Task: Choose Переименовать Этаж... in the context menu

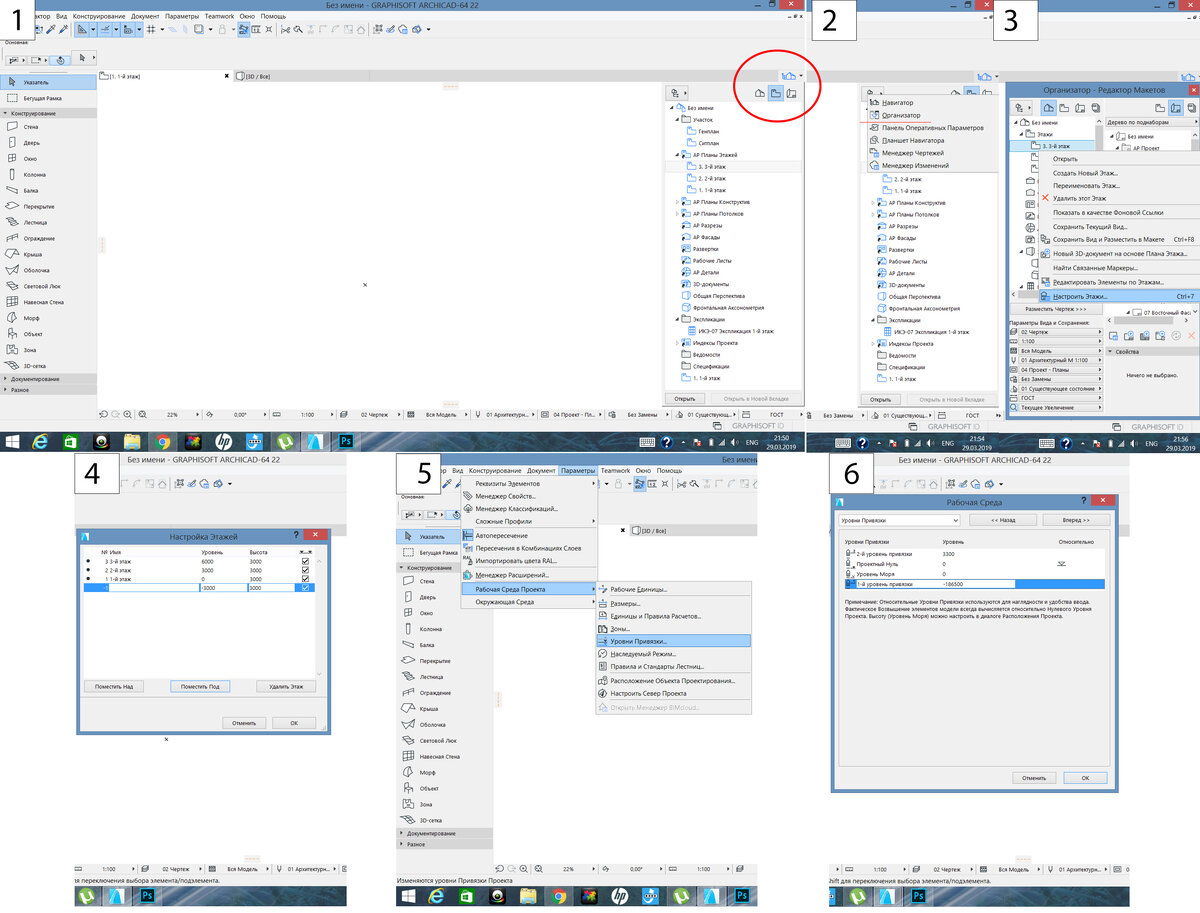Action: (1118, 186)
